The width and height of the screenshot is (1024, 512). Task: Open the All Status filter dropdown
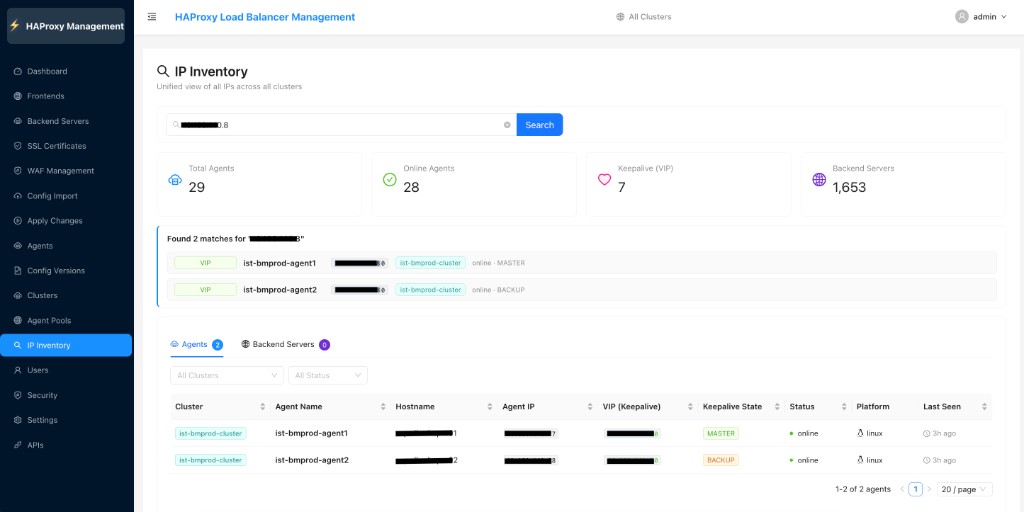click(328, 376)
